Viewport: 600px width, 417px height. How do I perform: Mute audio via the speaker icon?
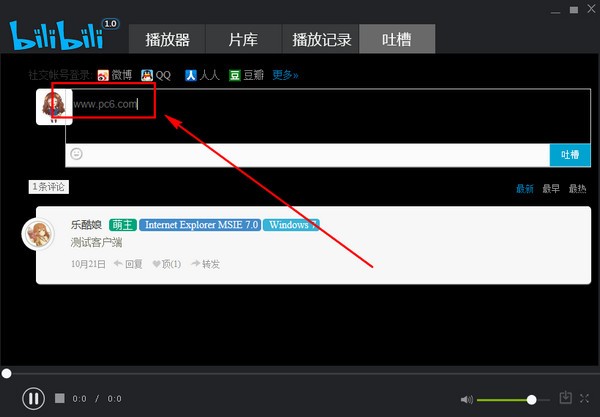[466, 400]
